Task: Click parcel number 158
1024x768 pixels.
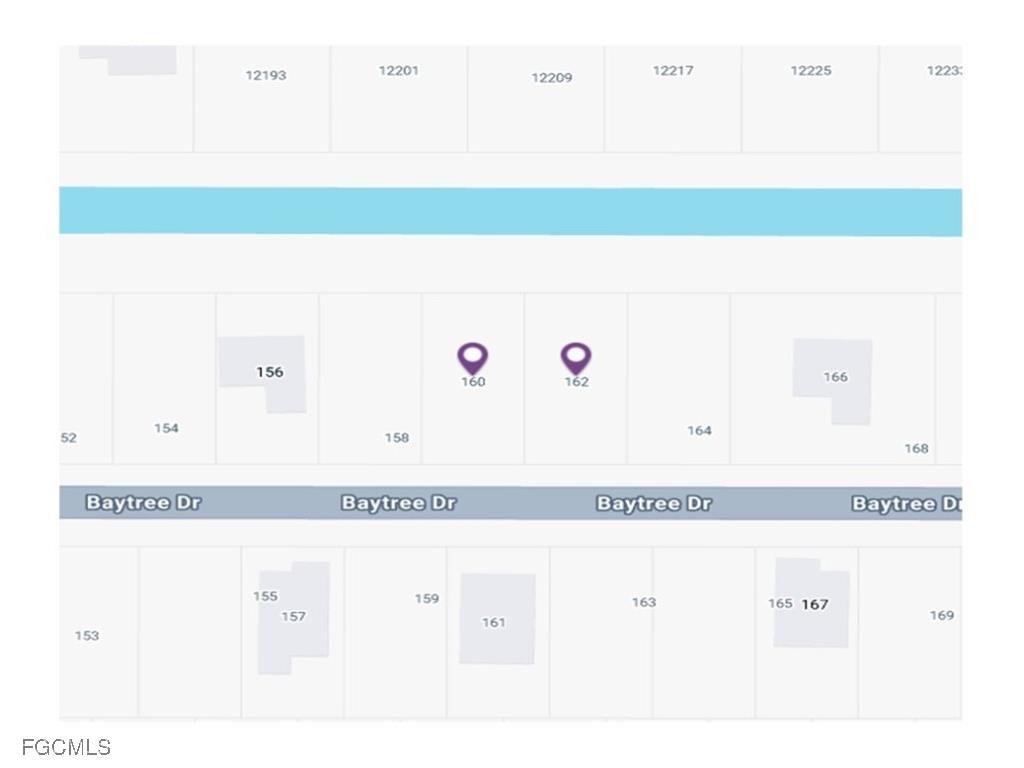Action: coord(397,438)
